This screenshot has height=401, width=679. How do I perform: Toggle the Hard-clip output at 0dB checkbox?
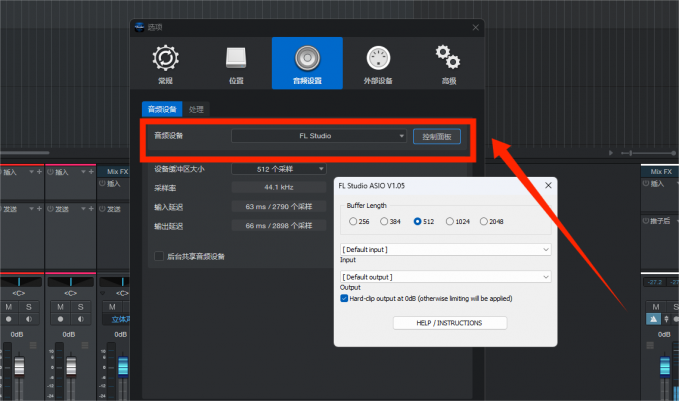344,298
